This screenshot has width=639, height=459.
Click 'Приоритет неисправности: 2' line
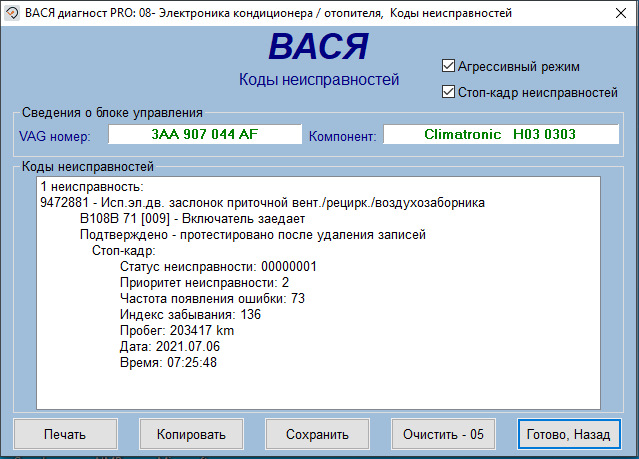(204, 282)
